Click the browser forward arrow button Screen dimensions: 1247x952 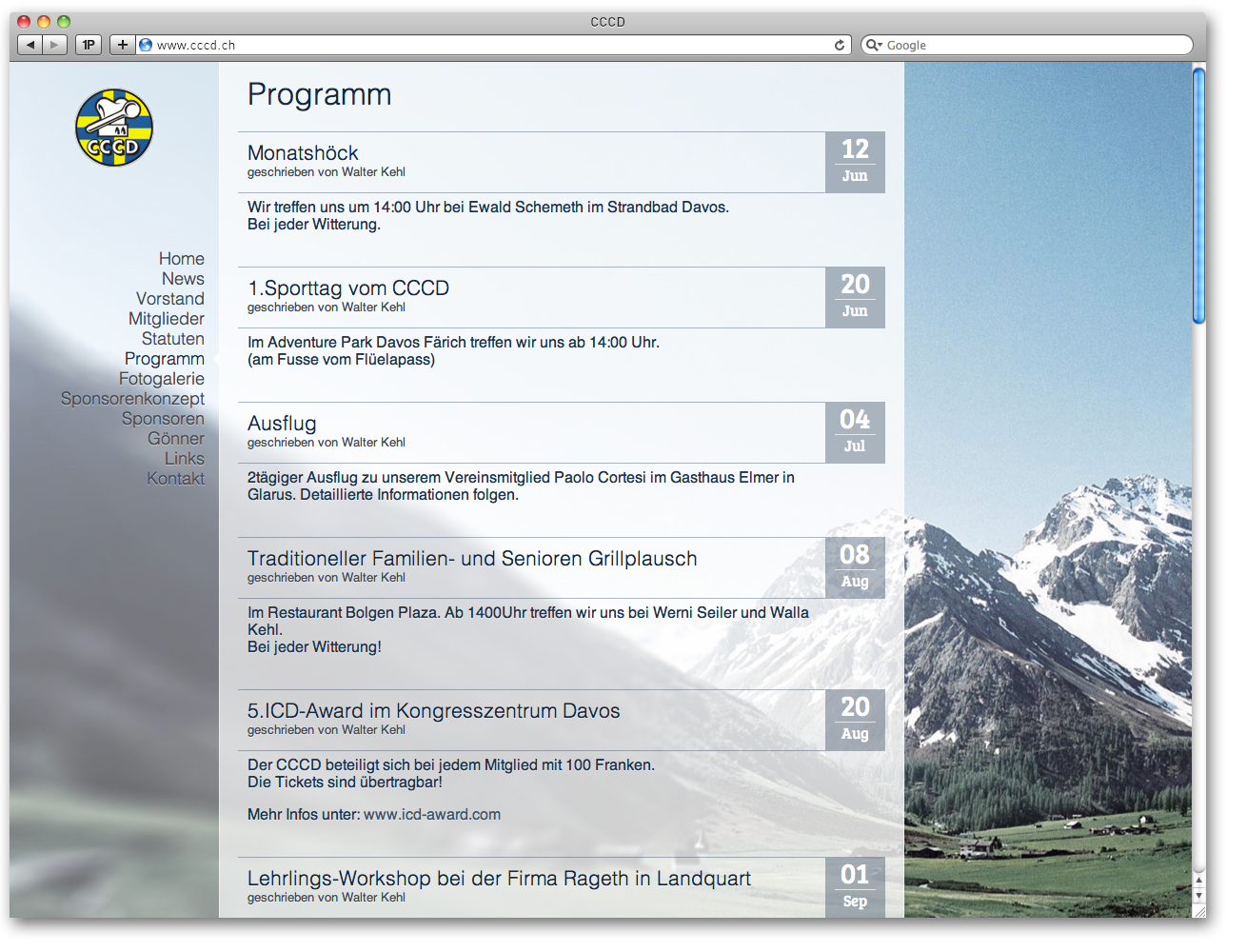tap(54, 45)
